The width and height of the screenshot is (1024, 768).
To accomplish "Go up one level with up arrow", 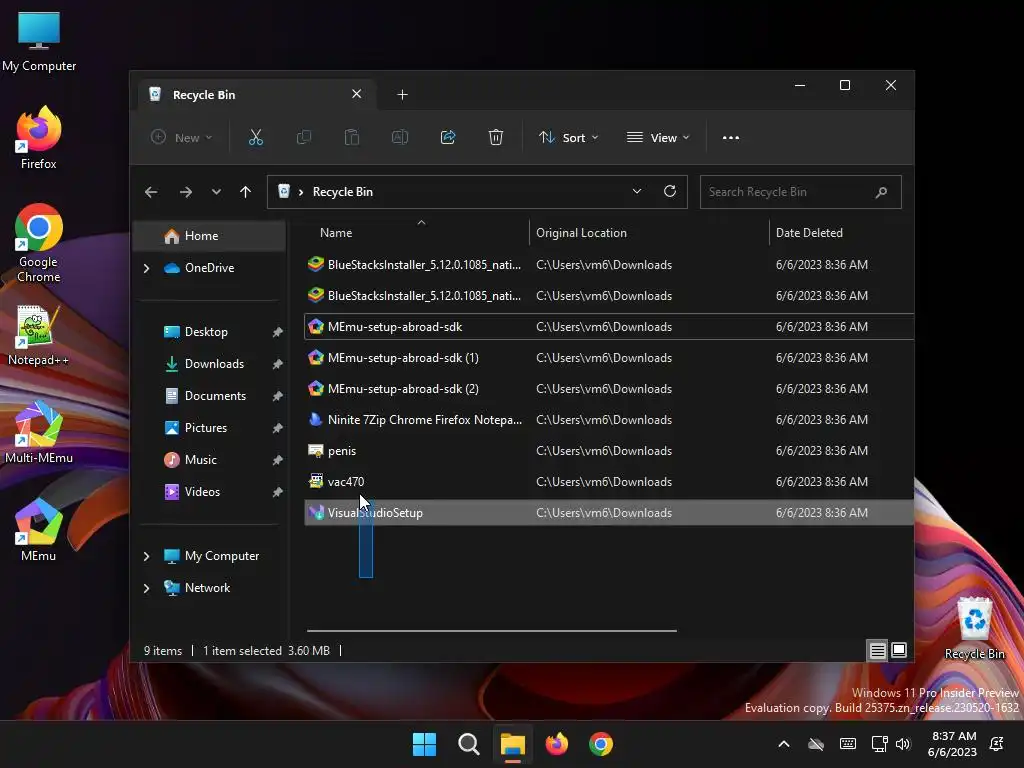I will click(x=246, y=192).
